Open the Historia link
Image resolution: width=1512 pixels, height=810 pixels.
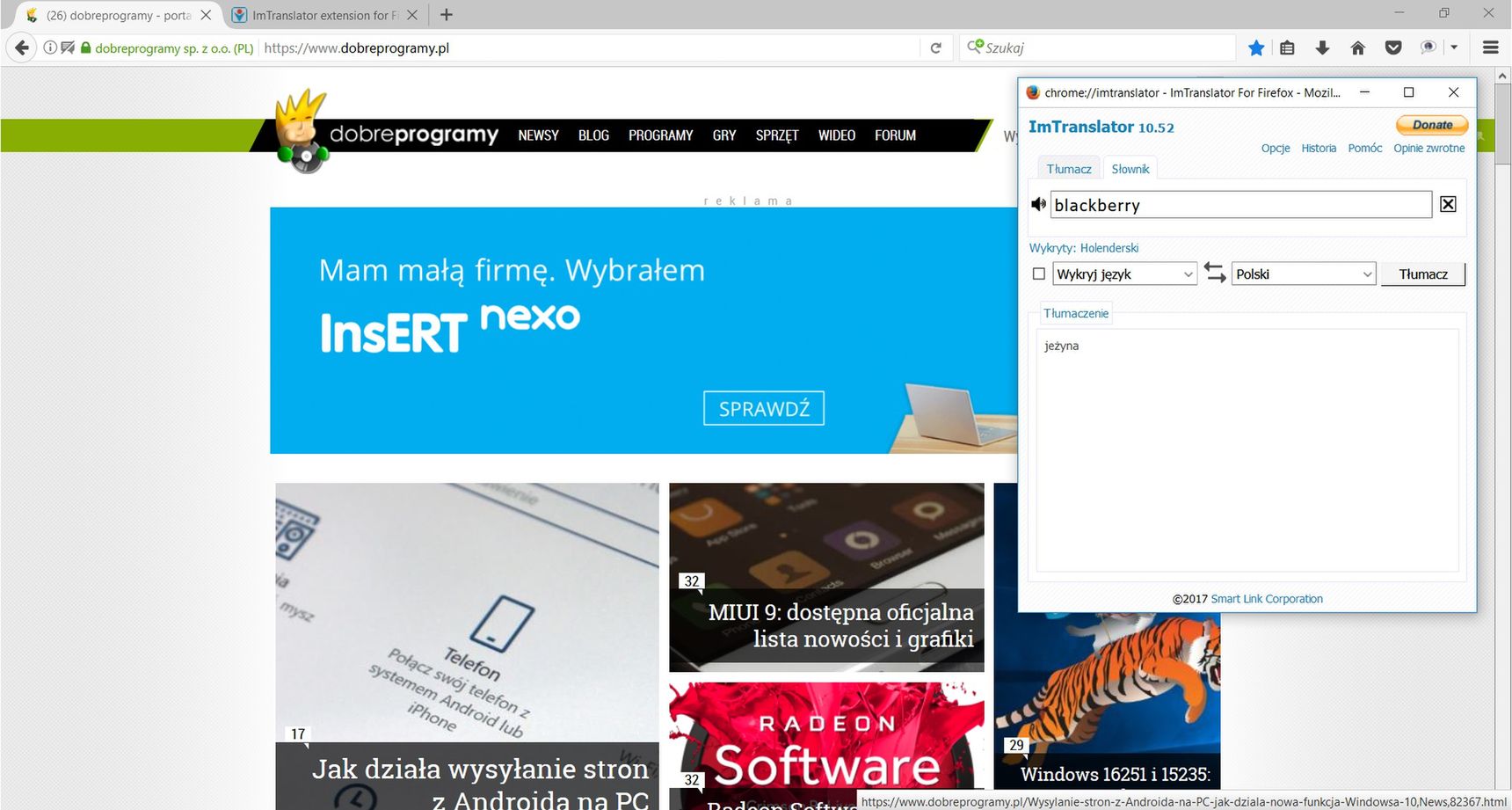tap(1319, 148)
